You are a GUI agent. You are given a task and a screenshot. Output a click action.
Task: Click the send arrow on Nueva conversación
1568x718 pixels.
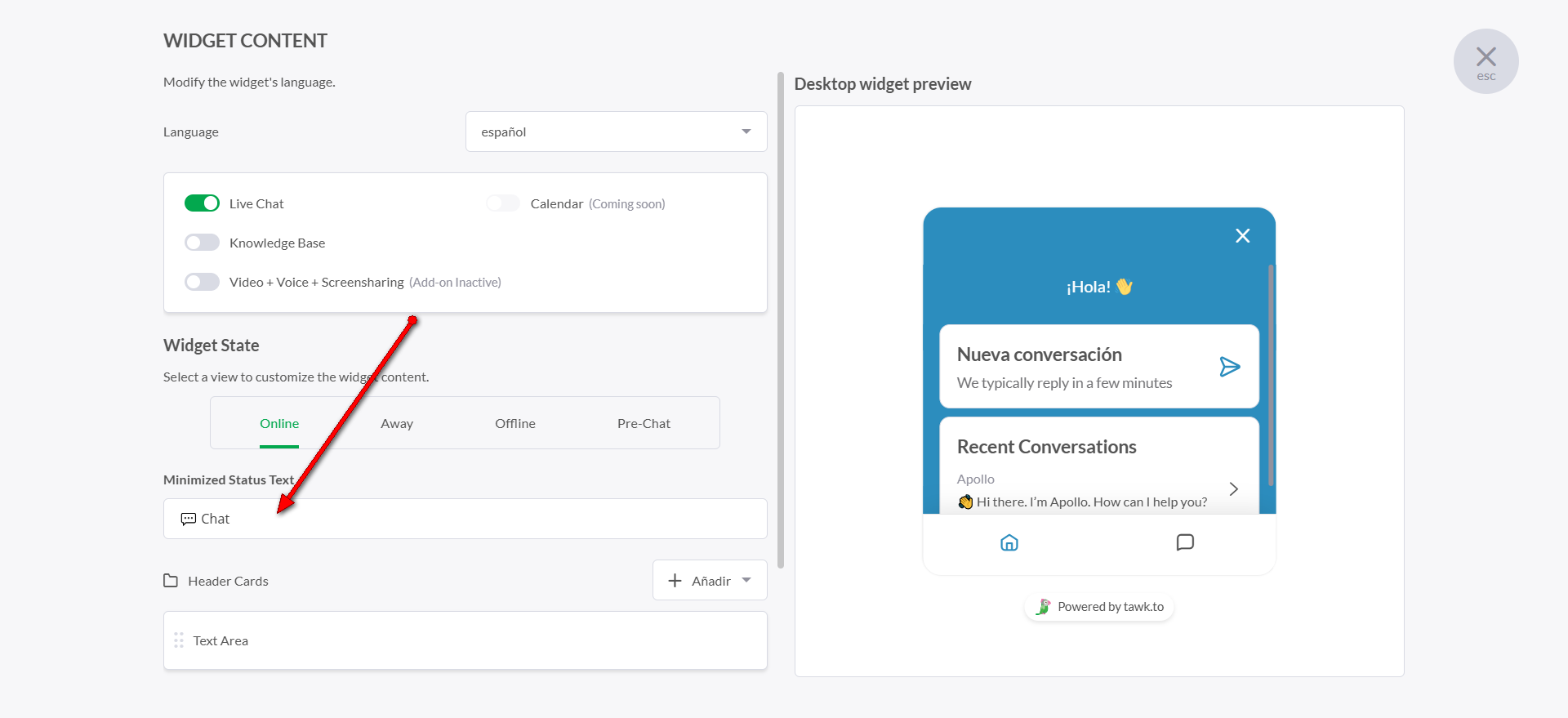[1230, 367]
